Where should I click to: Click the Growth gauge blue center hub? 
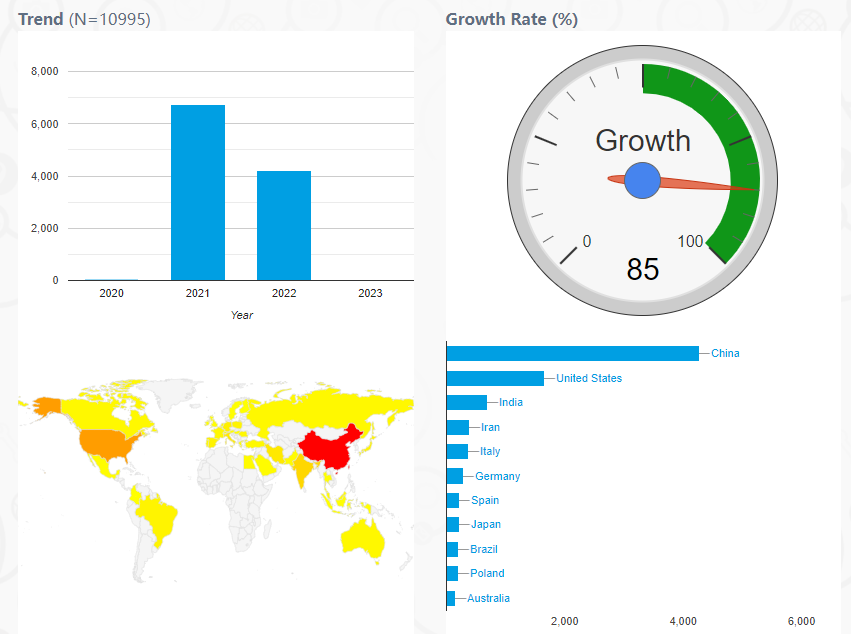pos(643,180)
